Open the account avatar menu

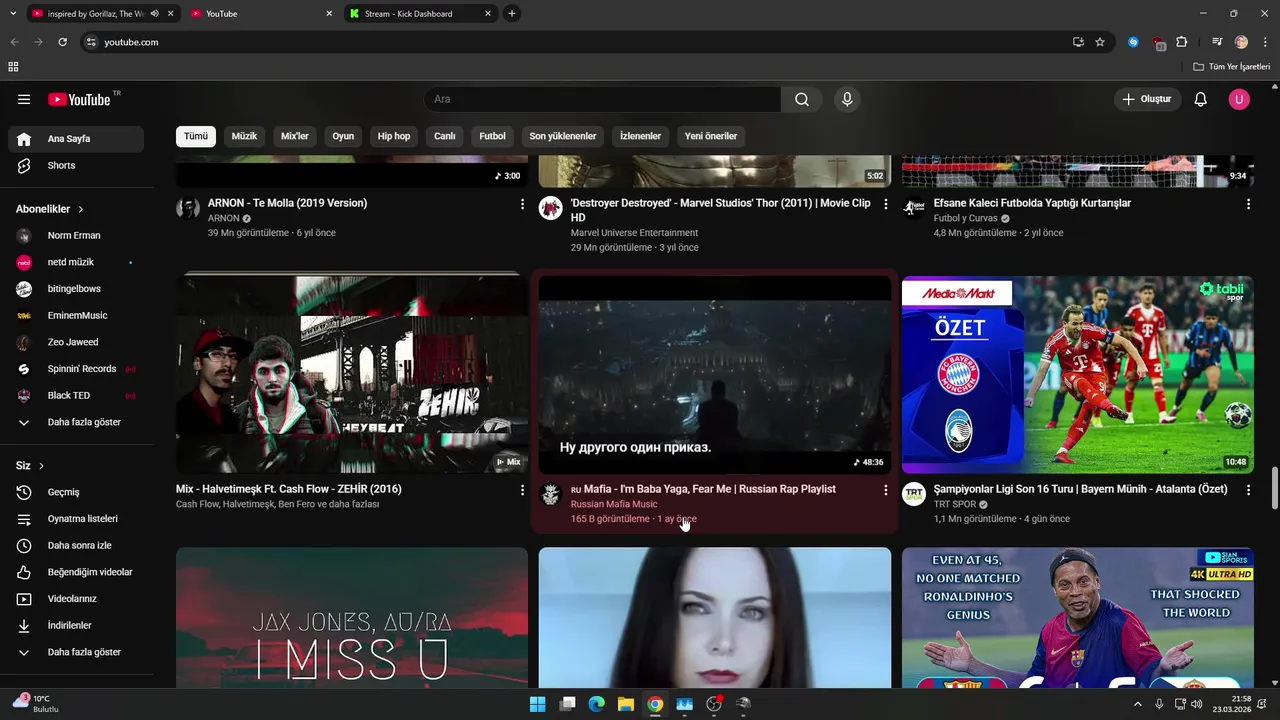point(1239,99)
